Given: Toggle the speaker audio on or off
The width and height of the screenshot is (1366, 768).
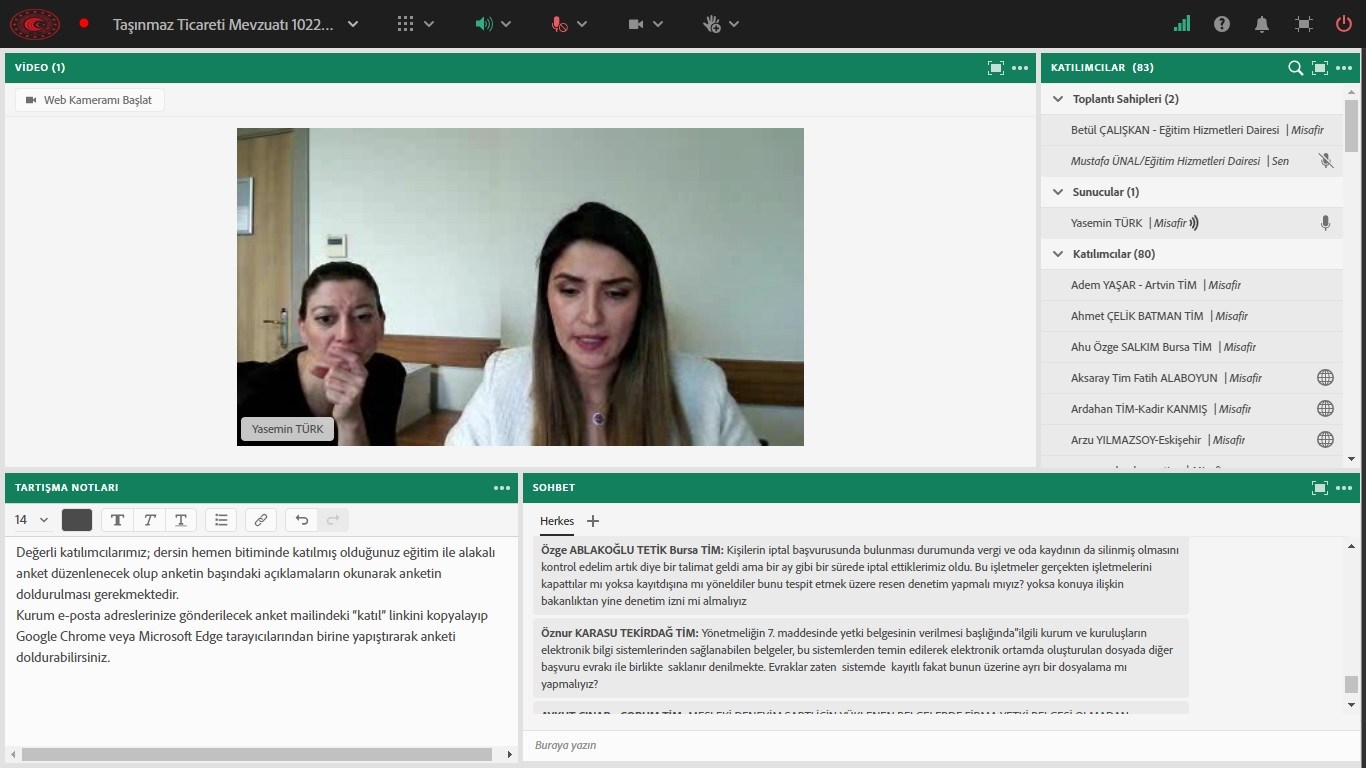Looking at the screenshot, I should [484, 24].
